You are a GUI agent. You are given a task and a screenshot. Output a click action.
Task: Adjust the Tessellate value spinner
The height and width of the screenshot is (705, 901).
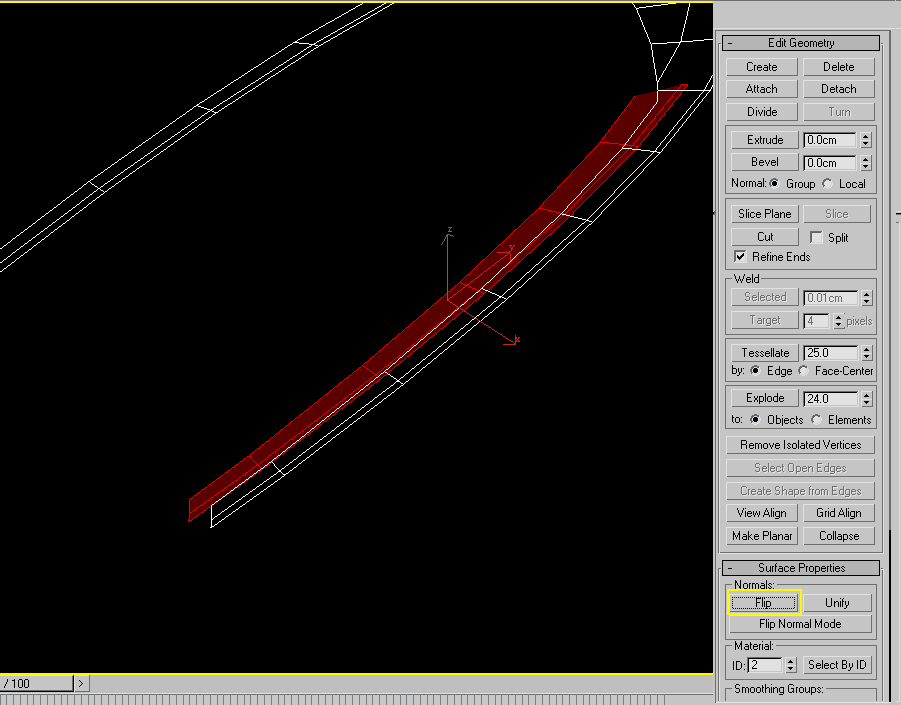click(x=867, y=353)
